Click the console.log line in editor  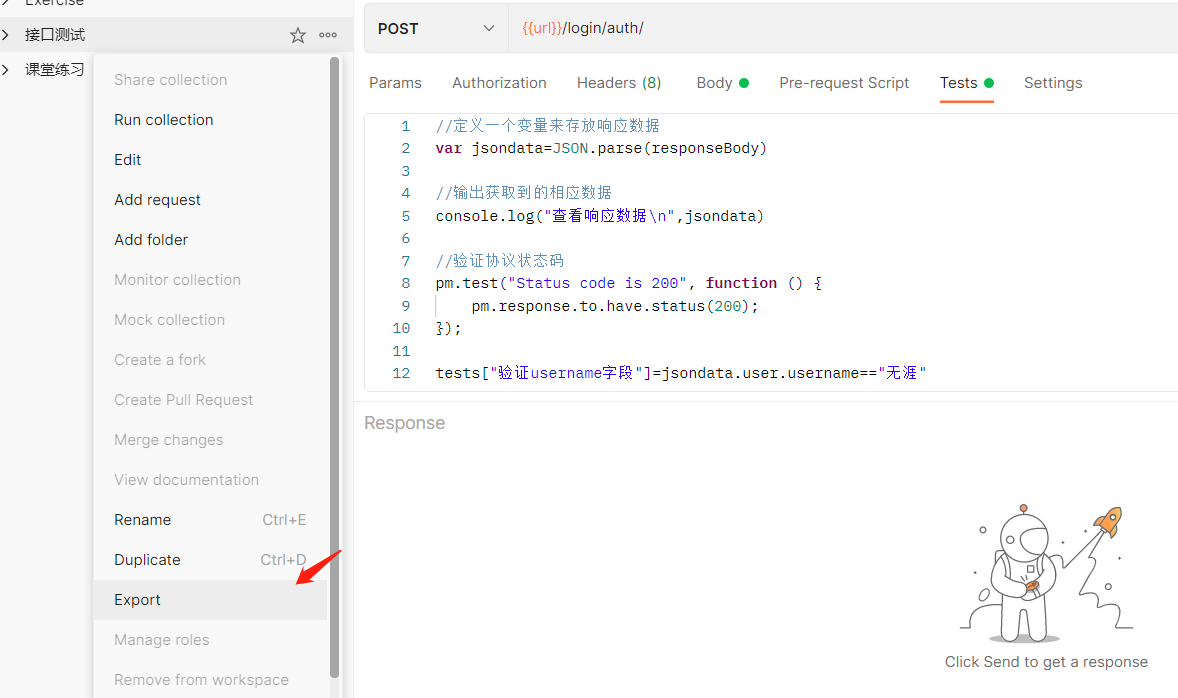tap(600, 216)
